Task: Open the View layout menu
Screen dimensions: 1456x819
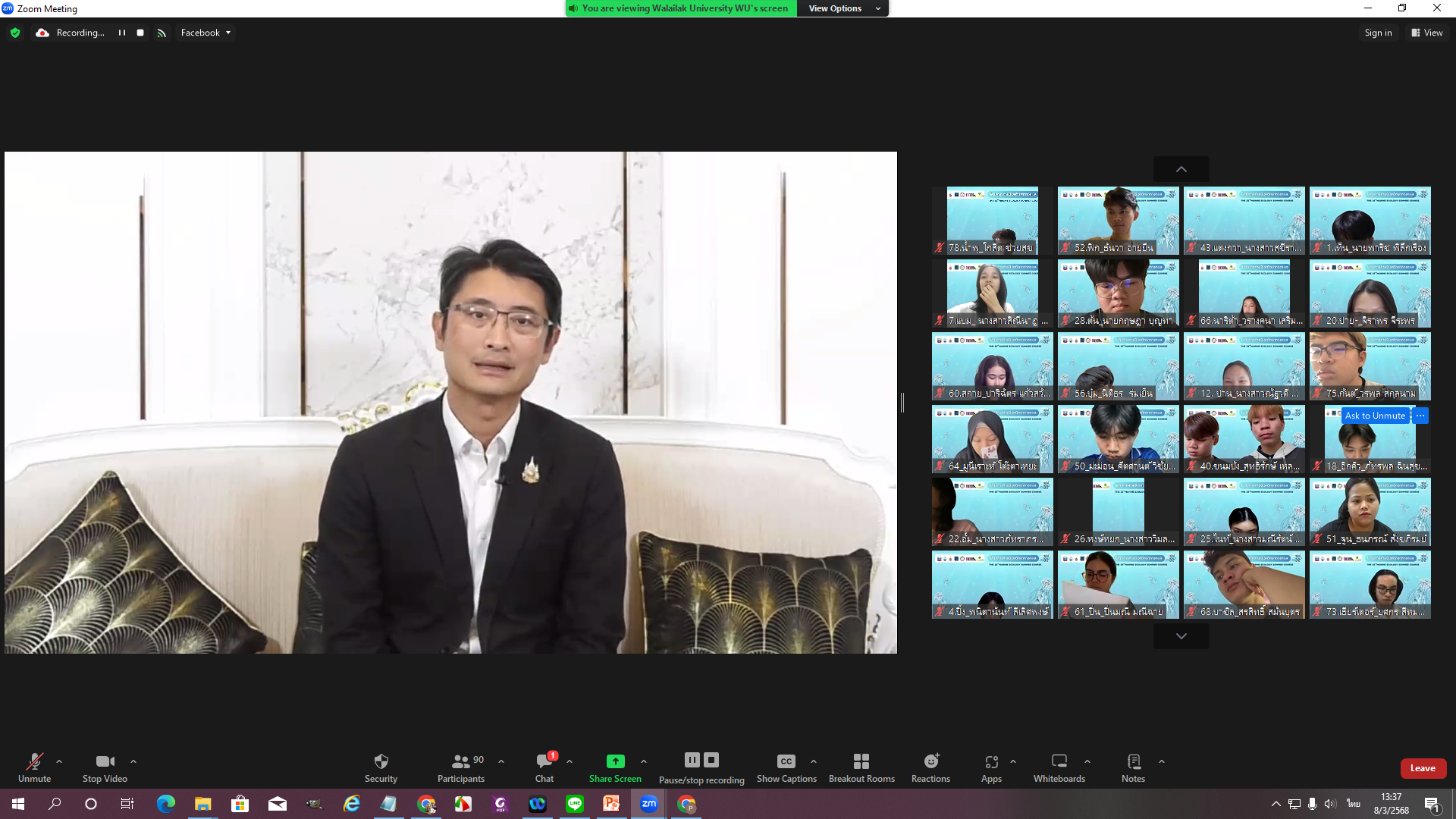Action: click(x=1426, y=33)
